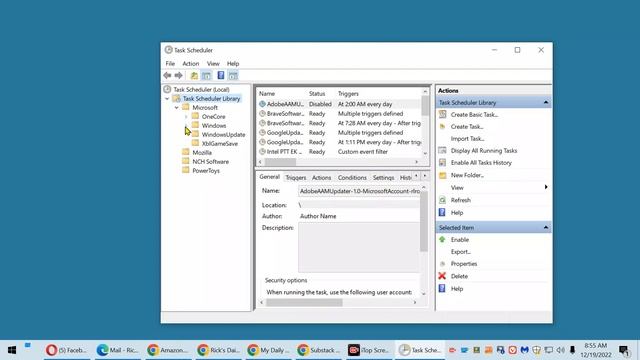This screenshot has height=360, width=640.
Task: Click the details pane horizontal scrollbar thumb
Action: [x=304, y=302]
